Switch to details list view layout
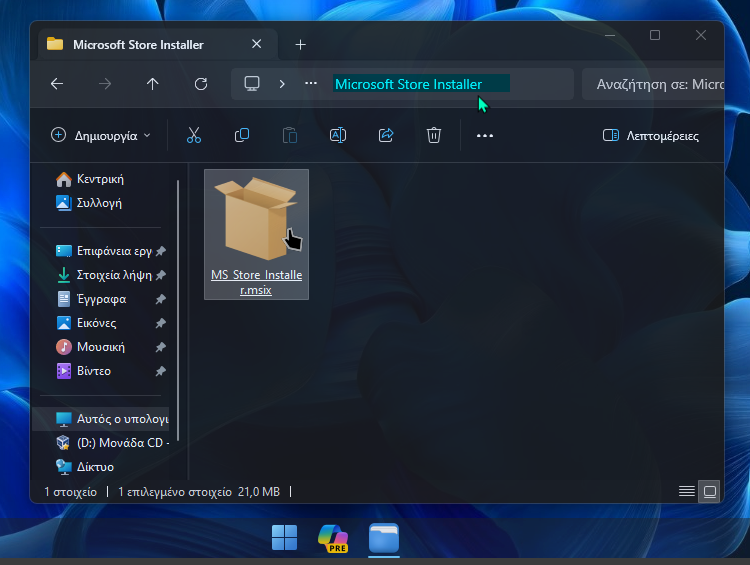Image resolution: width=750 pixels, height=565 pixels. coord(687,491)
